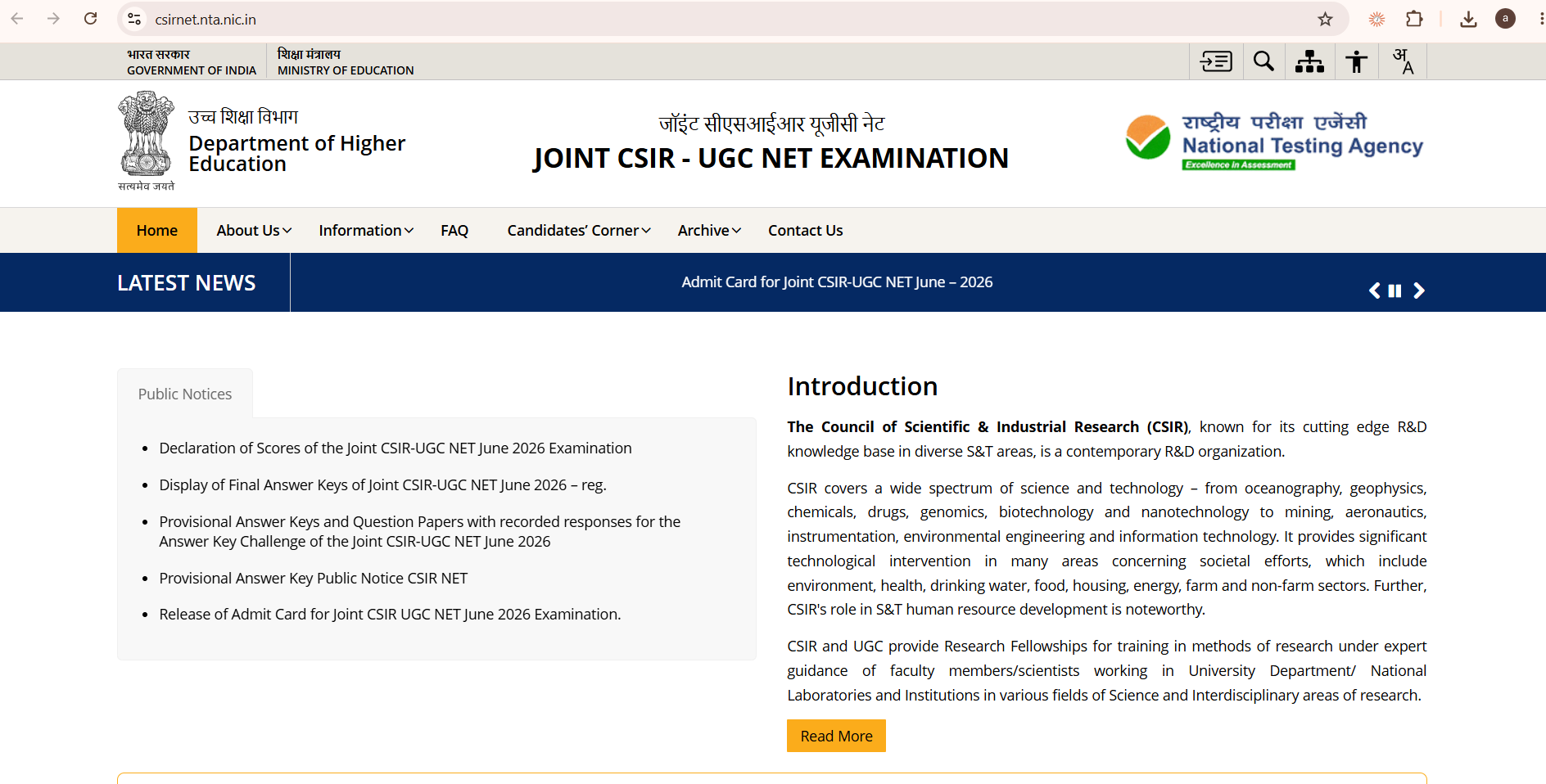Open the site search magnifier icon
Image resolution: width=1546 pixels, height=784 pixels.
point(1263,61)
